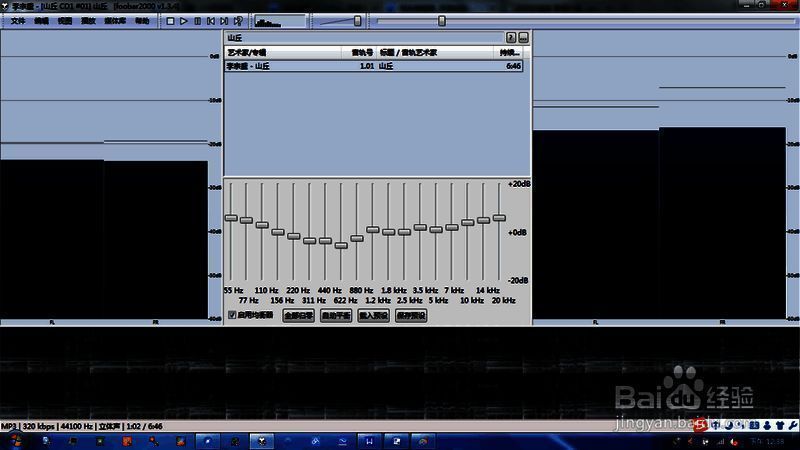Click the 20 kHz equalizer slider handle
Image resolution: width=800 pixels, height=450 pixels.
pos(499,217)
